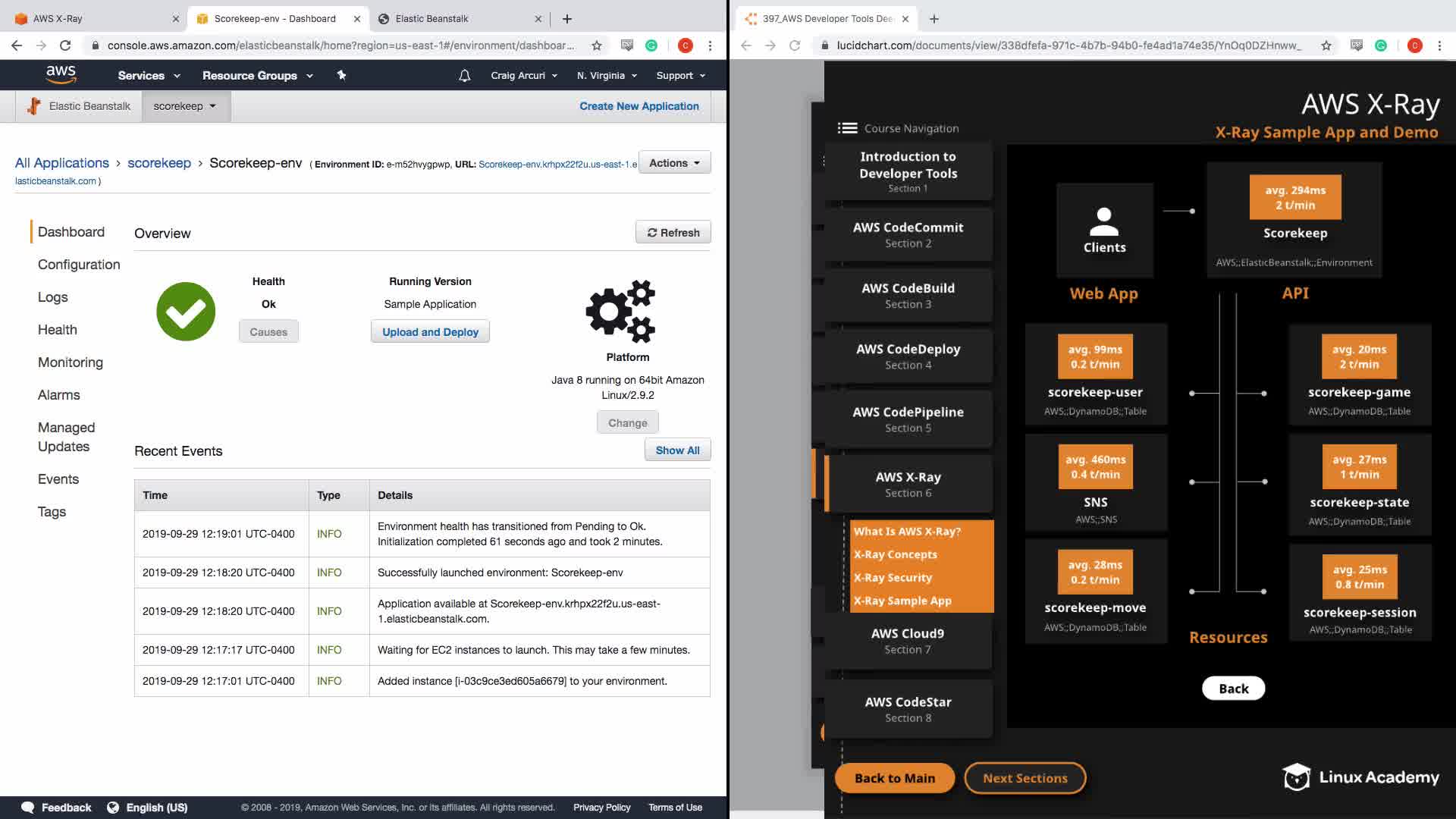Click the pin shortcut icon in AWS navbar
The width and height of the screenshot is (1456, 819).
point(341,75)
